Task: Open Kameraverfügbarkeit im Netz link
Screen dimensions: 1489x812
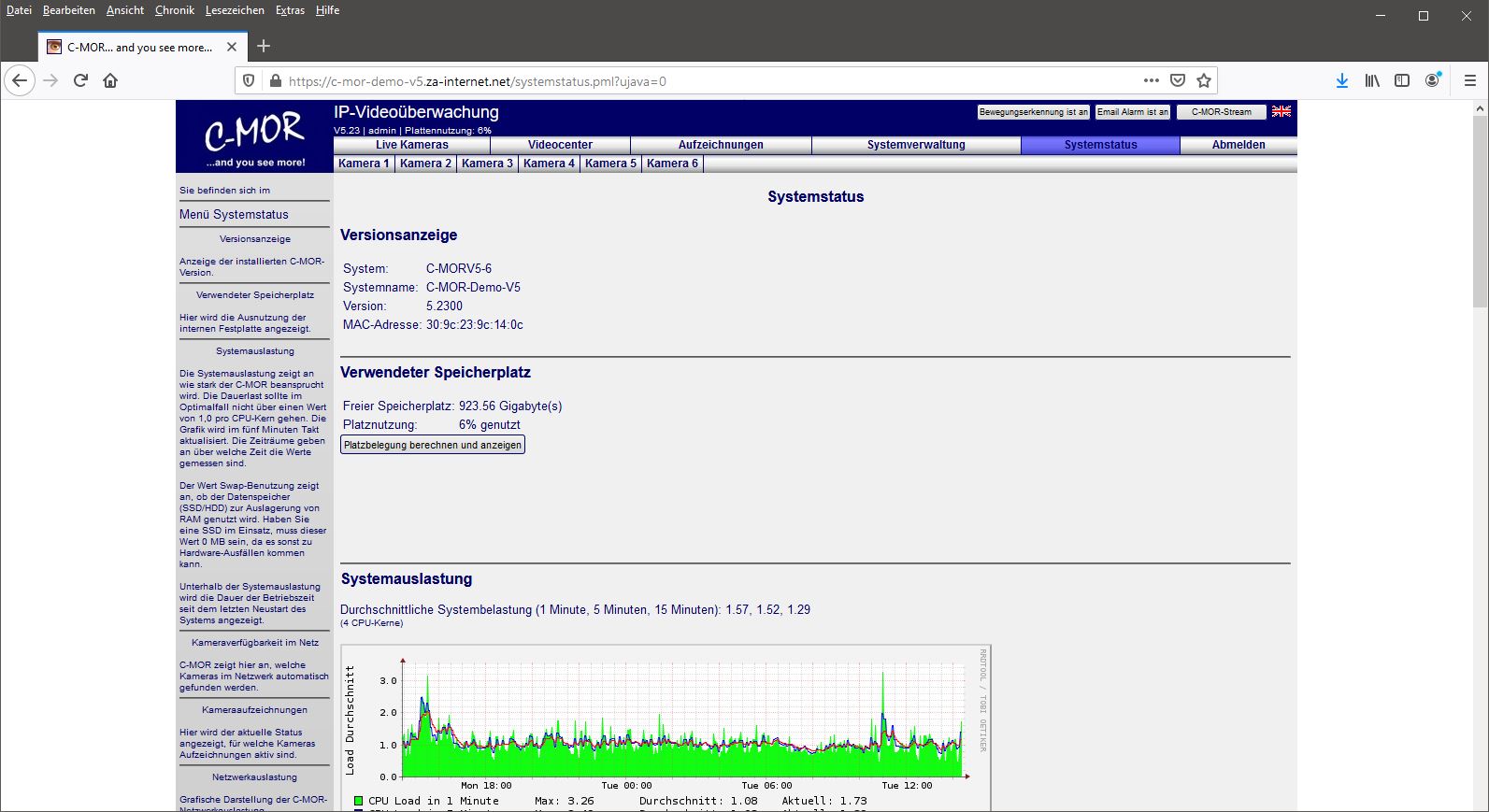Action: click(255, 643)
